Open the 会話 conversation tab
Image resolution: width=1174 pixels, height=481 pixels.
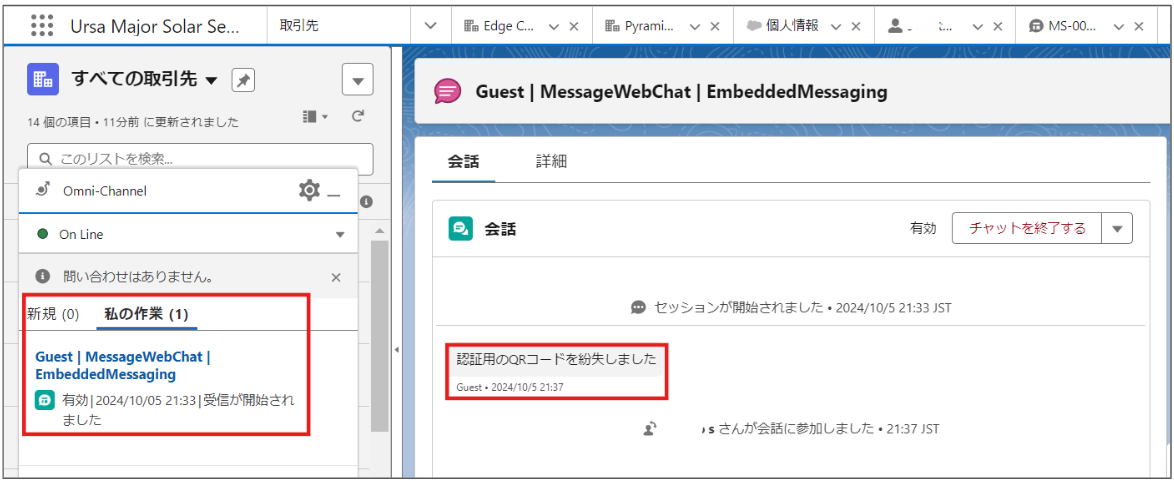[x=463, y=161]
